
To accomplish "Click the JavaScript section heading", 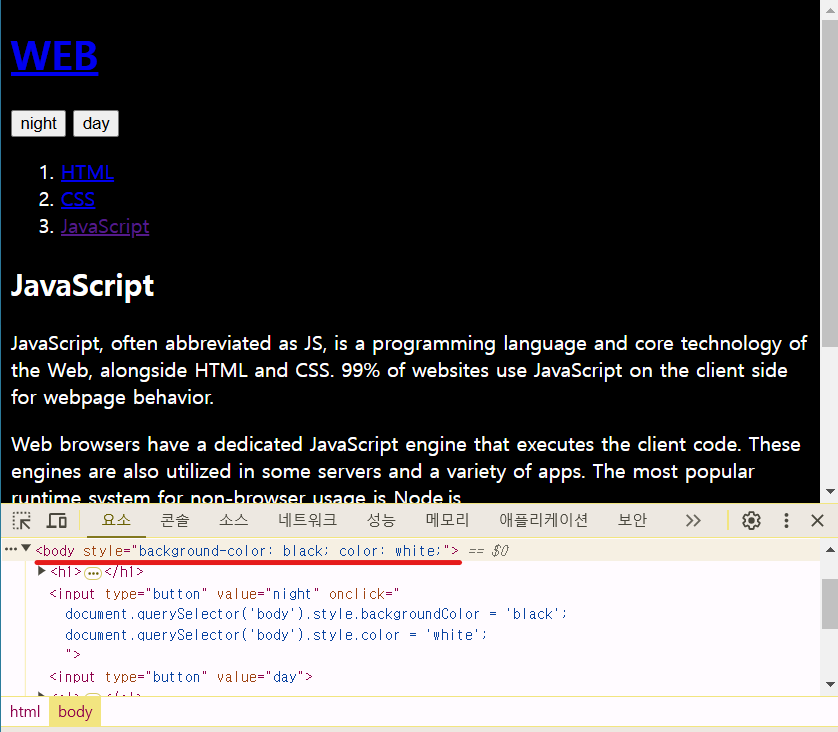I will pos(82,286).
